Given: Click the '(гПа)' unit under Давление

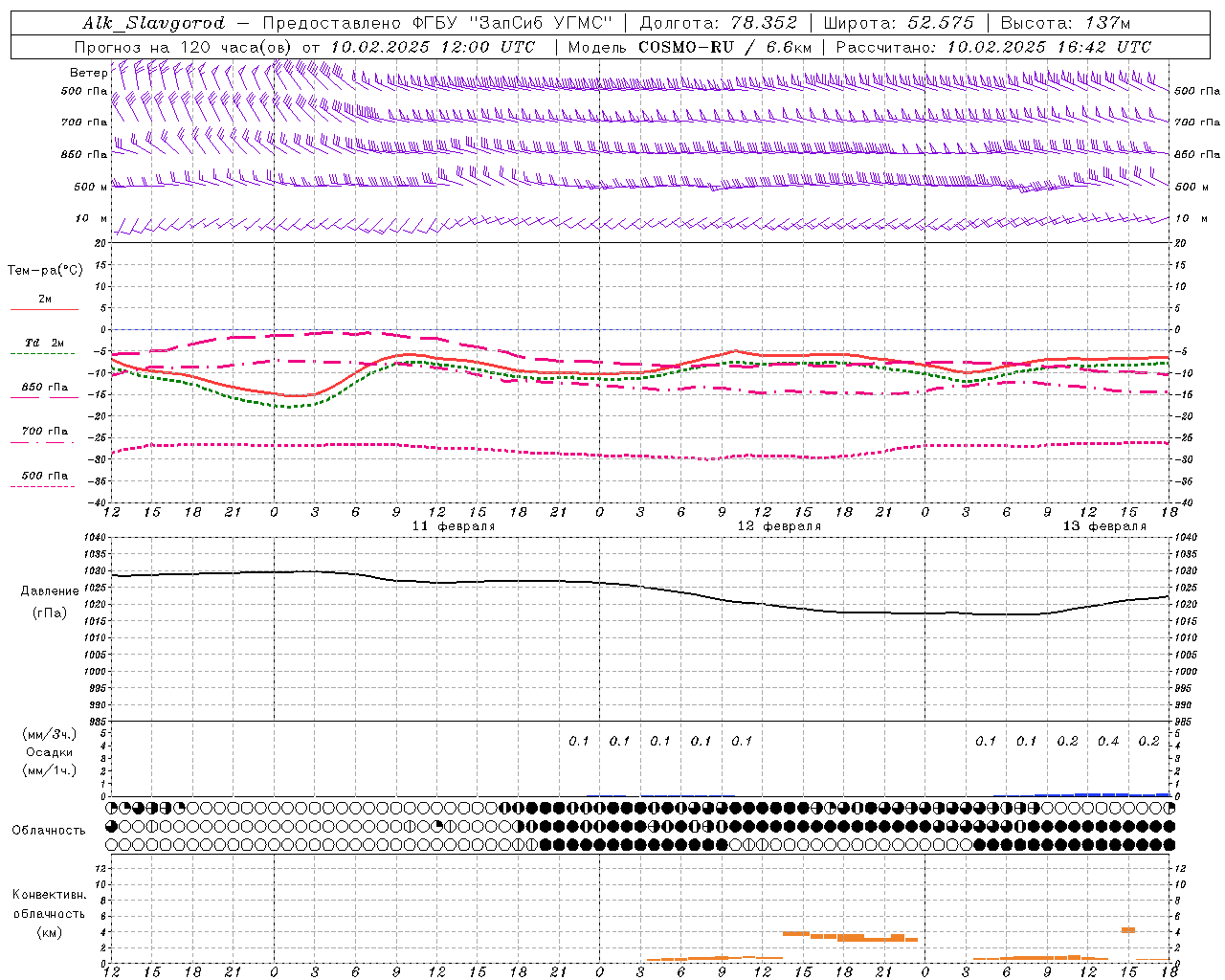Looking at the screenshot, I should tap(50, 613).
